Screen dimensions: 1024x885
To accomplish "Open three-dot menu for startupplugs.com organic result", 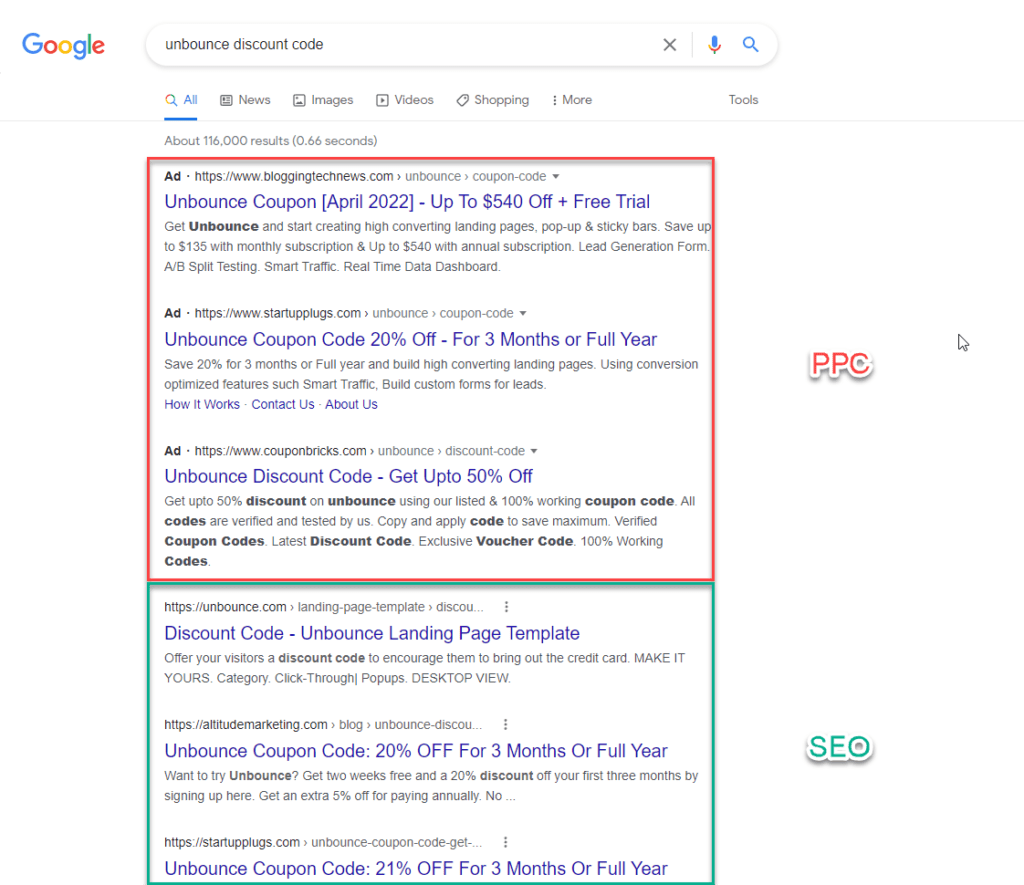I will (x=505, y=842).
